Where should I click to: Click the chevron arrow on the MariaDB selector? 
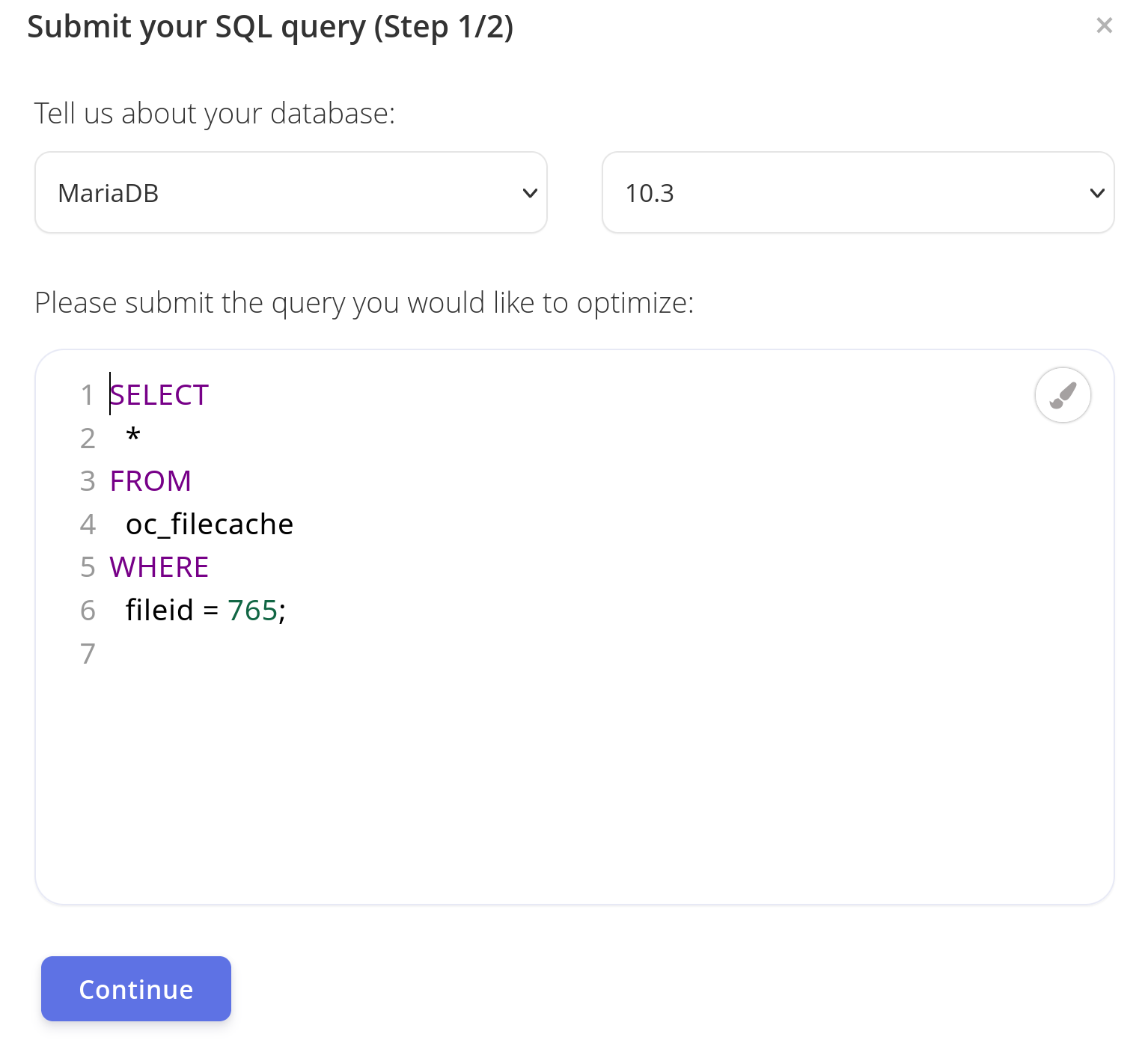pos(530,193)
